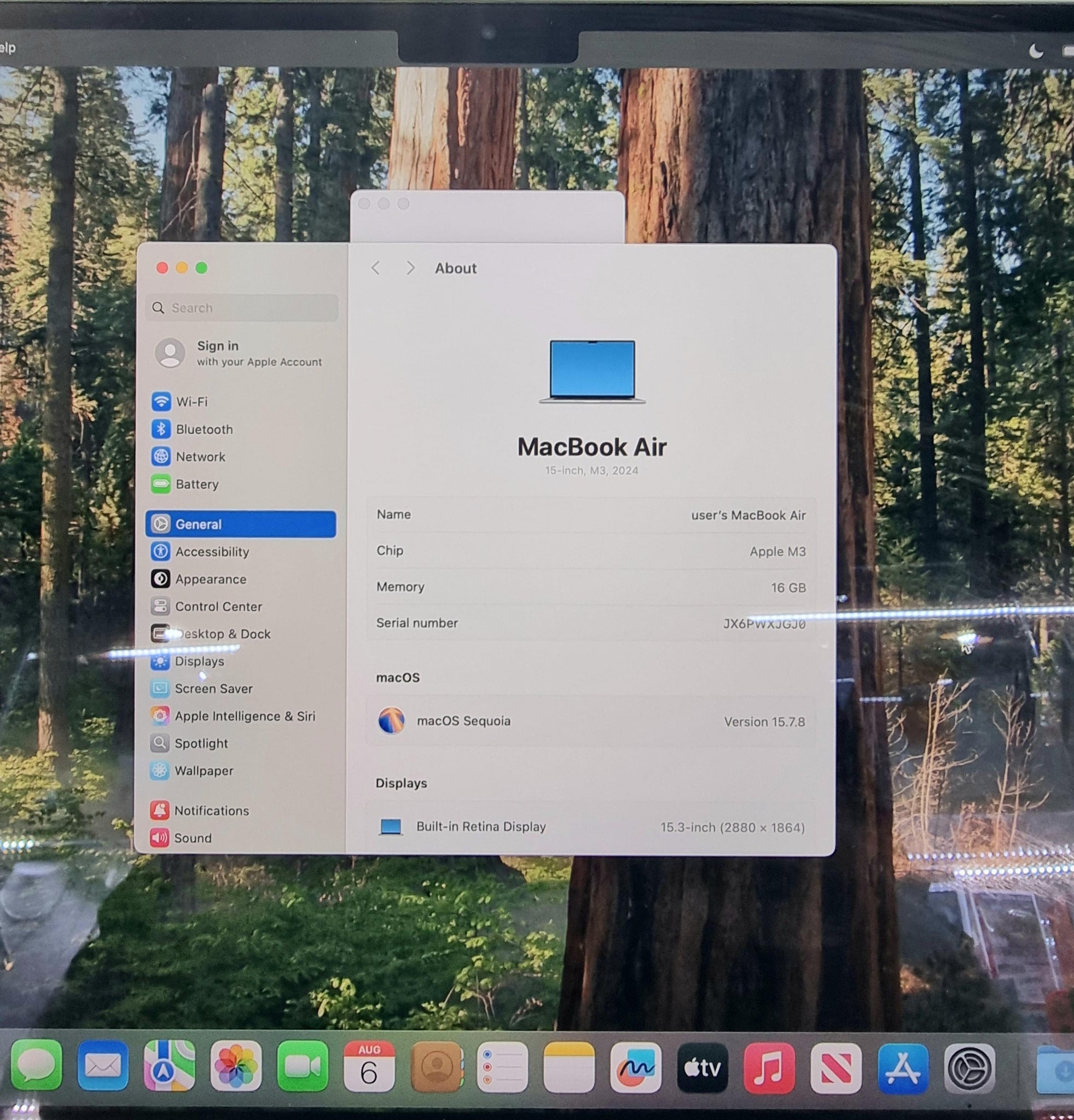Launch Freeform from the Dock
This screenshot has width=1074, height=1120.
[636, 1067]
